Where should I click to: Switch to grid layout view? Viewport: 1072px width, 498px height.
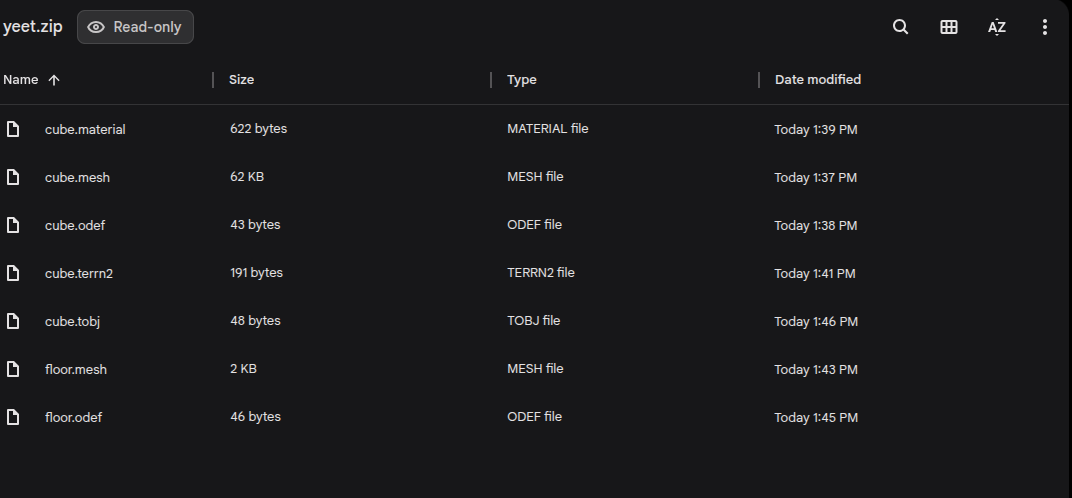948,27
